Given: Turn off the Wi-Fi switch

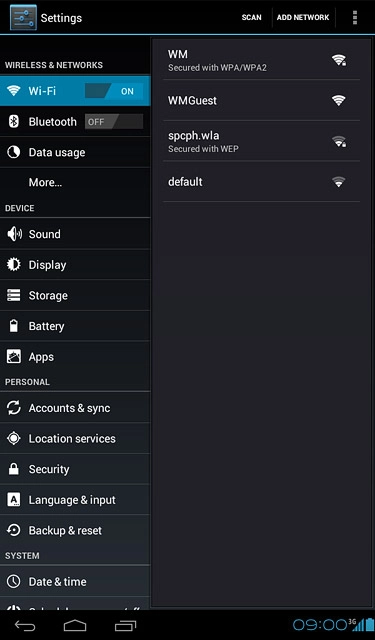Looking at the screenshot, I should click(x=114, y=91).
